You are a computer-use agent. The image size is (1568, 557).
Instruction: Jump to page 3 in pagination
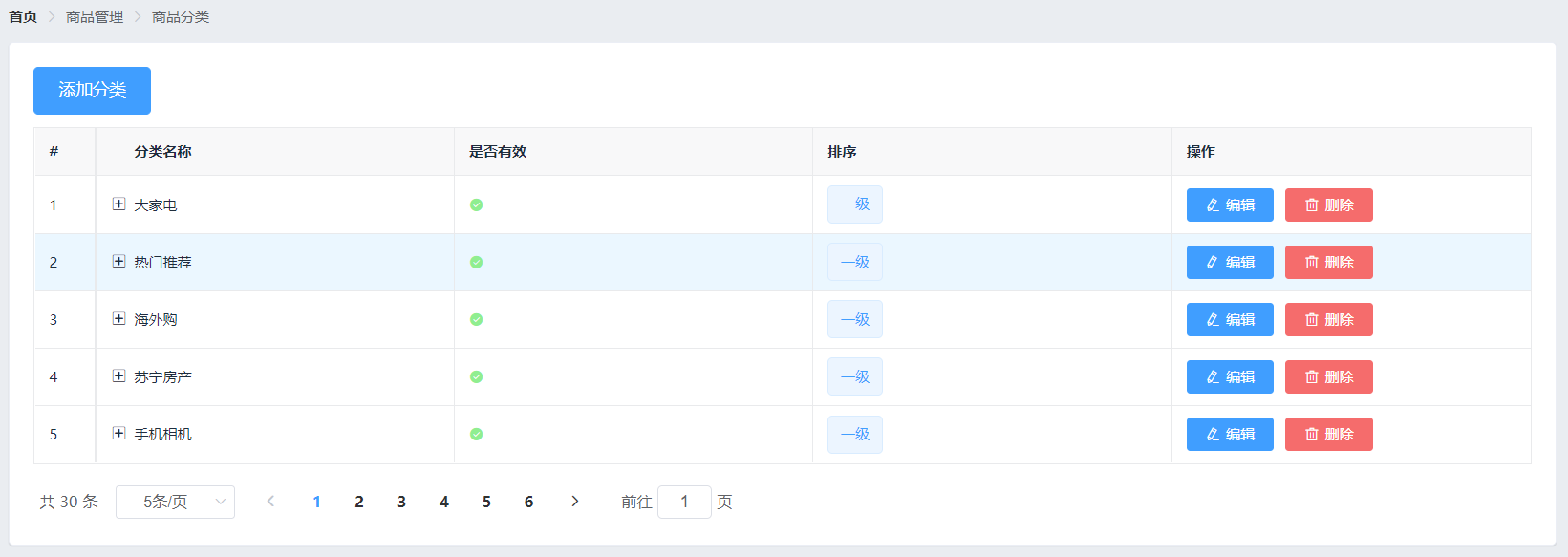pos(401,502)
